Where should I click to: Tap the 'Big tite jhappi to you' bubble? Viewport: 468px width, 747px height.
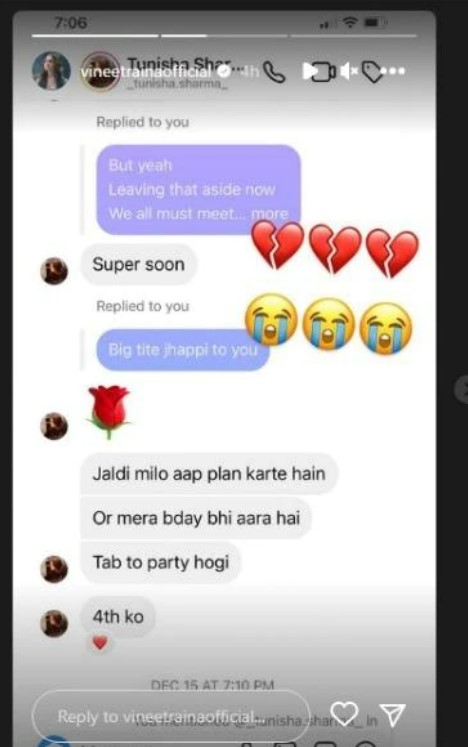click(x=183, y=350)
